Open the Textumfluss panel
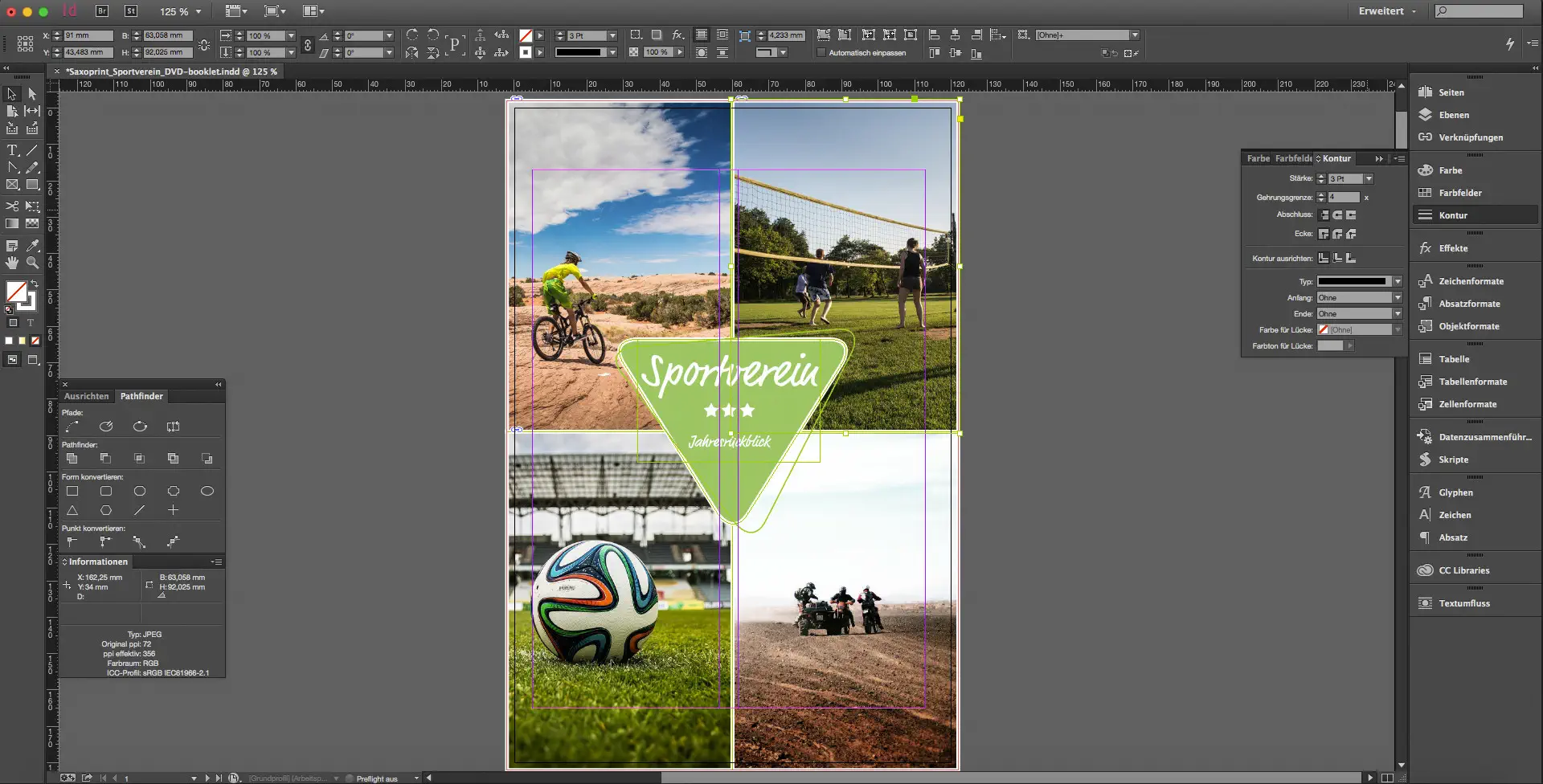Viewport: 1543px width, 784px height. [1463, 603]
